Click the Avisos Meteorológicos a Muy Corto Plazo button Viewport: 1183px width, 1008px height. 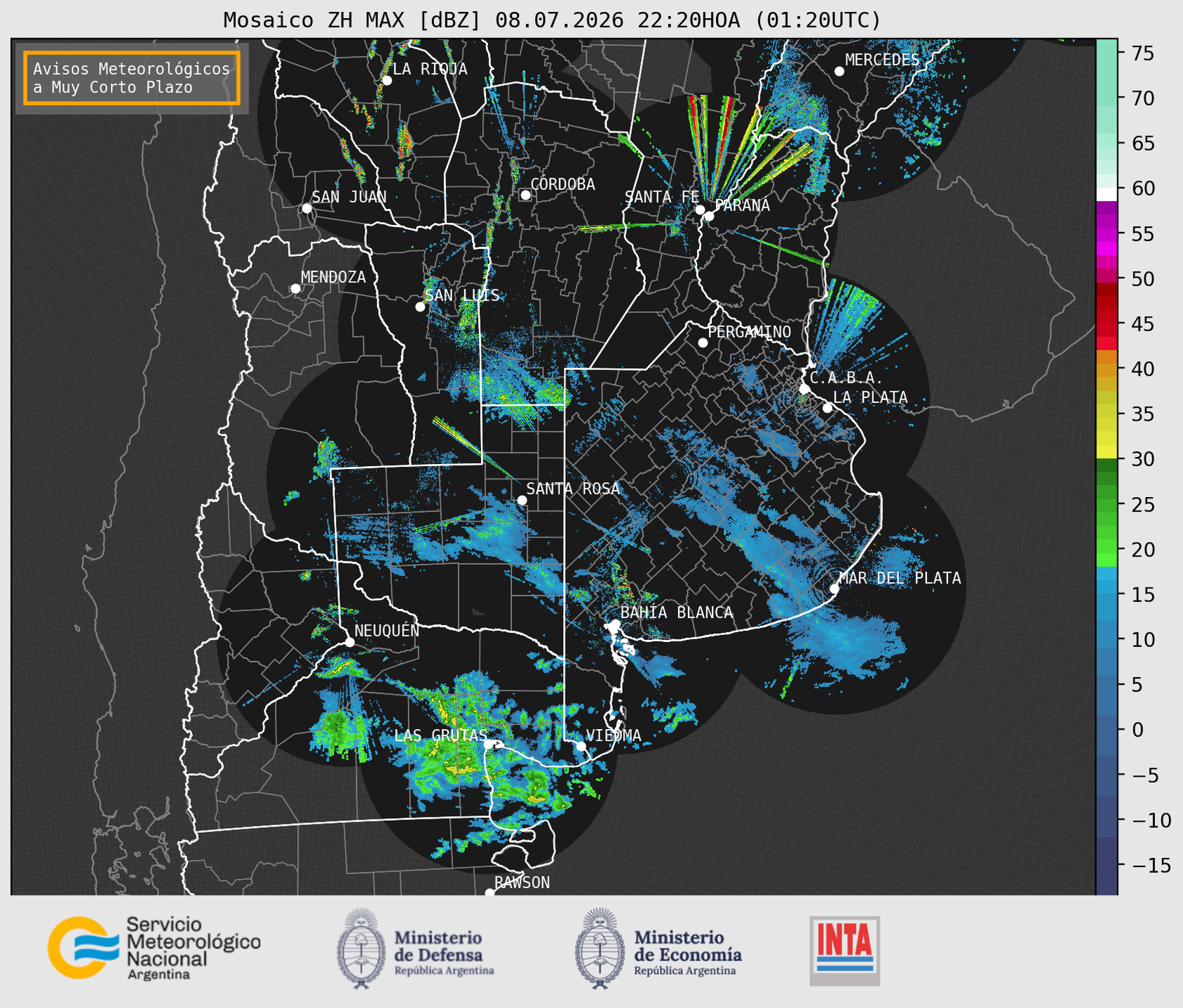pos(132,78)
